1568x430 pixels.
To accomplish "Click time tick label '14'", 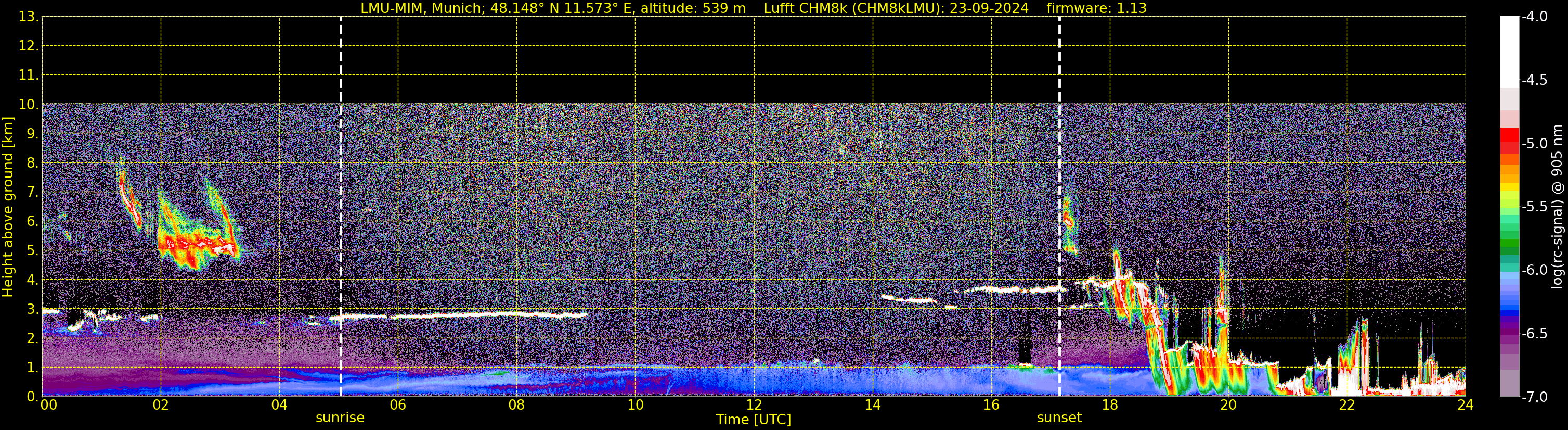I will pos(873,405).
